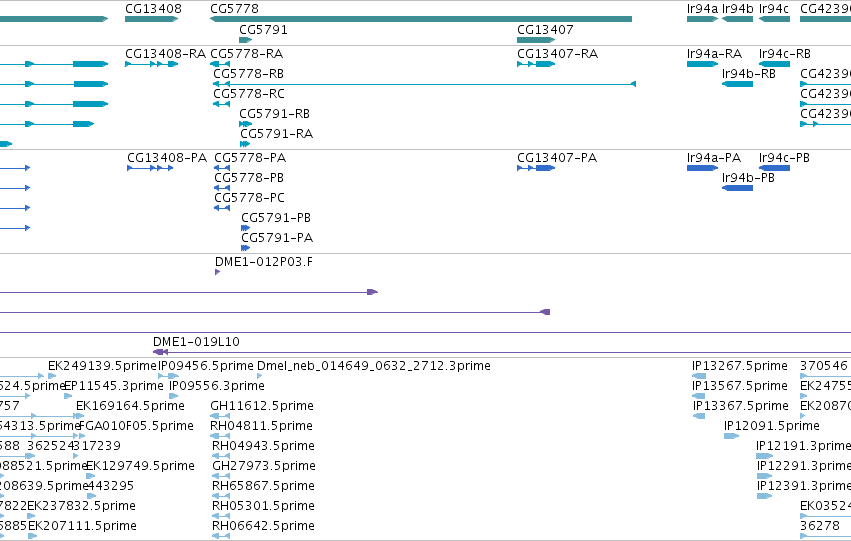Select the EP11545.3prime EST

click(x=68, y=396)
